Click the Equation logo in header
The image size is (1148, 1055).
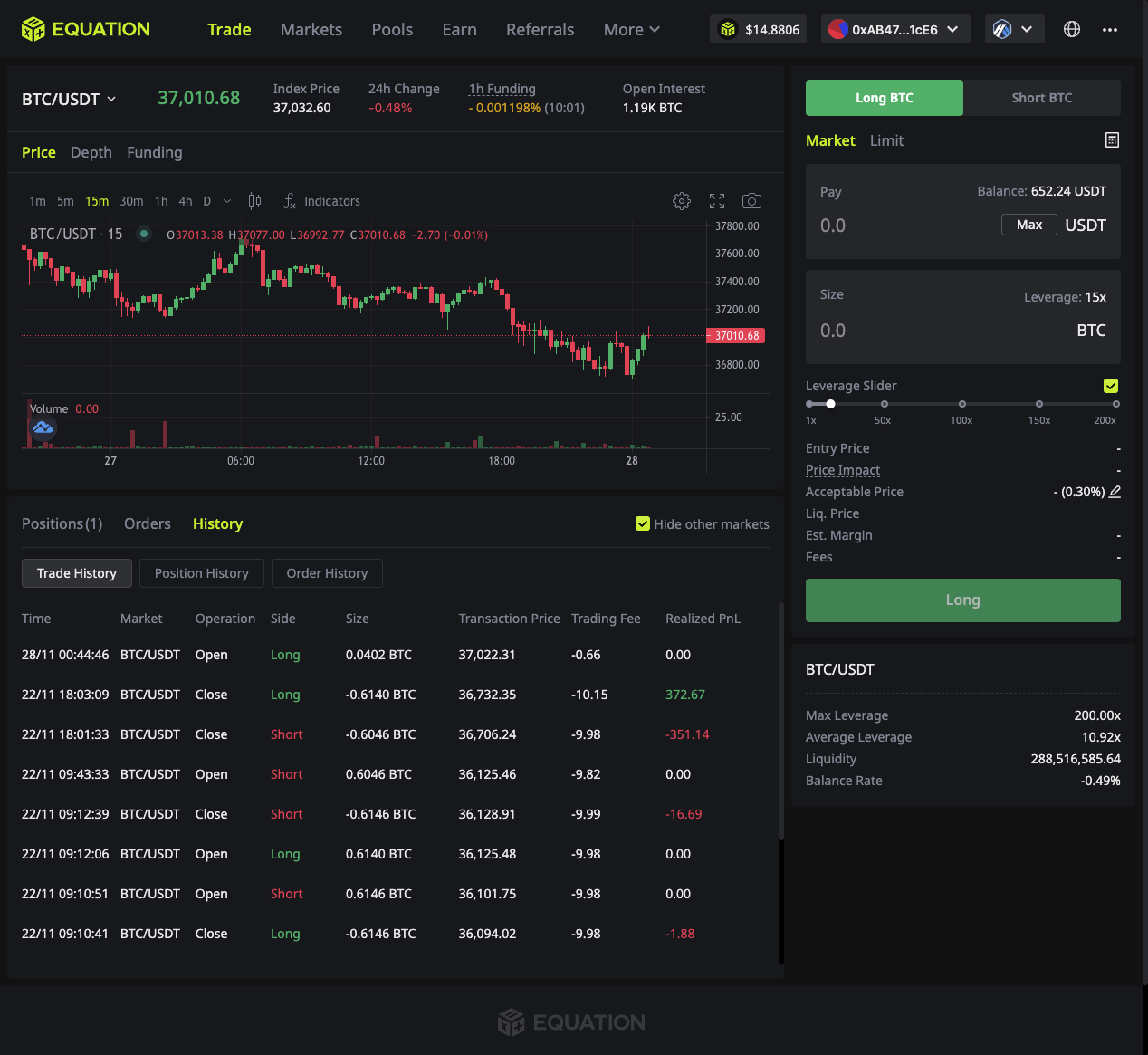tap(86, 29)
